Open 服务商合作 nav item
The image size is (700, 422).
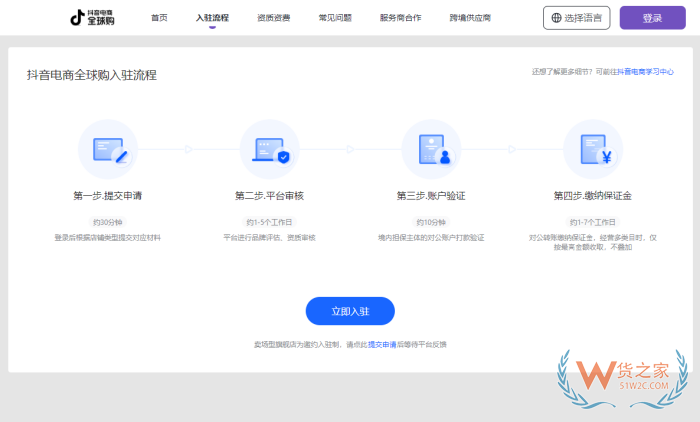coord(400,18)
